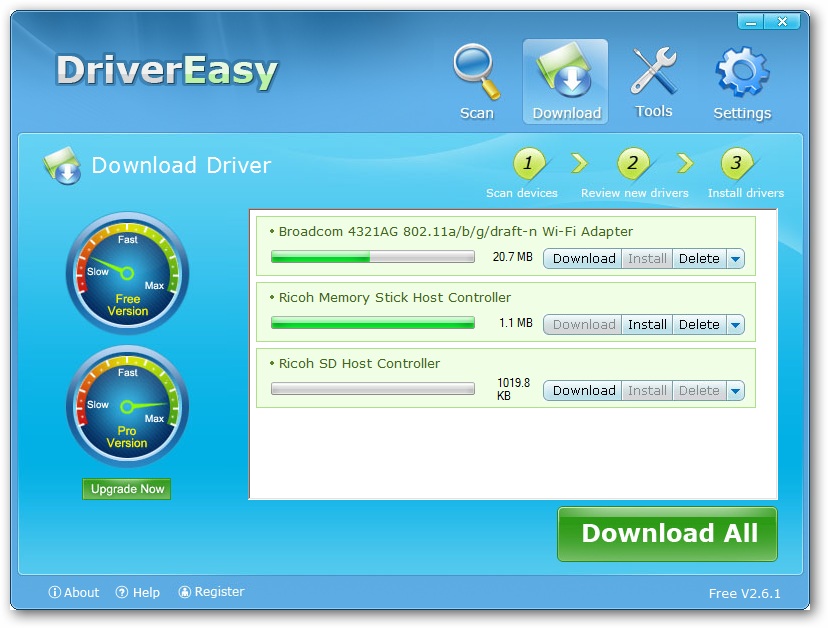Expand dropdown arrow for Broadcom Wi-Fi Adapter
The height and width of the screenshot is (628, 828).
click(x=736, y=259)
